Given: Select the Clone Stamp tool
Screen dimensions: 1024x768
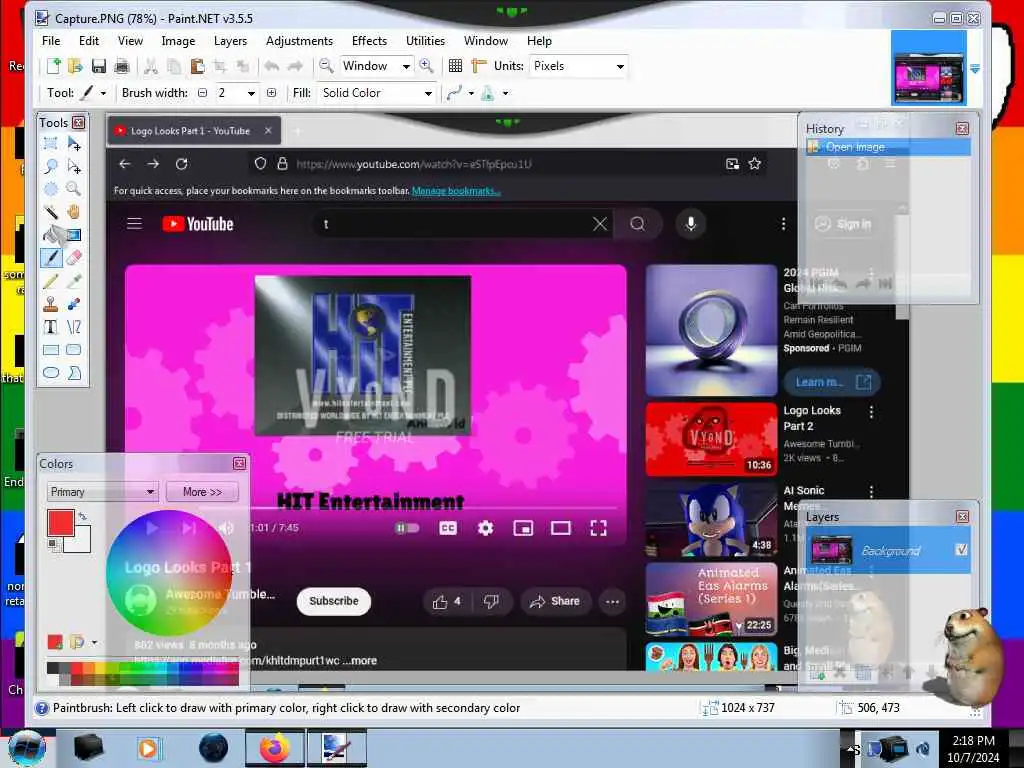Looking at the screenshot, I should [x=50, y=304].
